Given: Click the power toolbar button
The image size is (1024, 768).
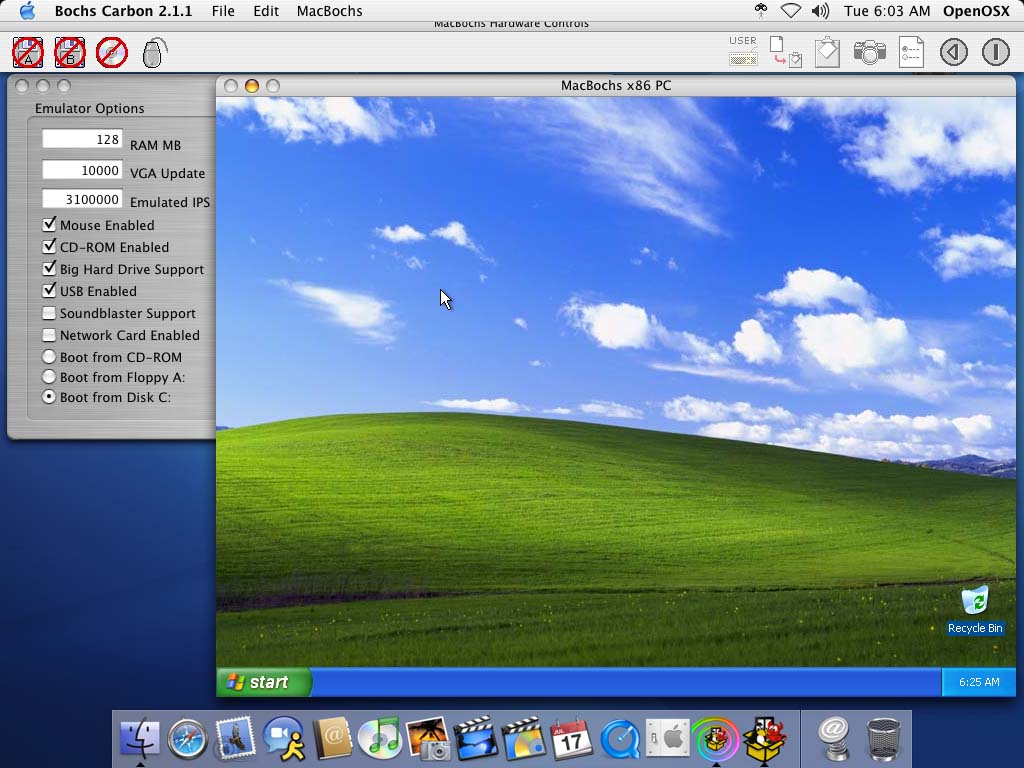Looking at the screenshot, I should pyautogui.click(x=995, y=52).
